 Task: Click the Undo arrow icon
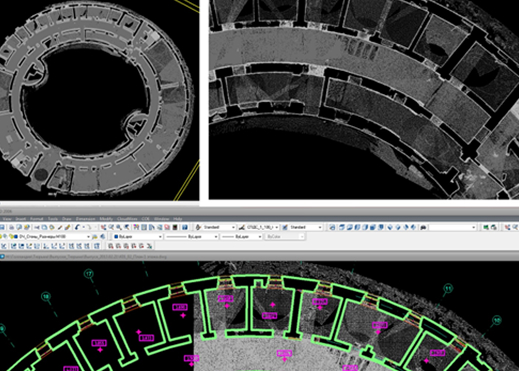(77, 227)
